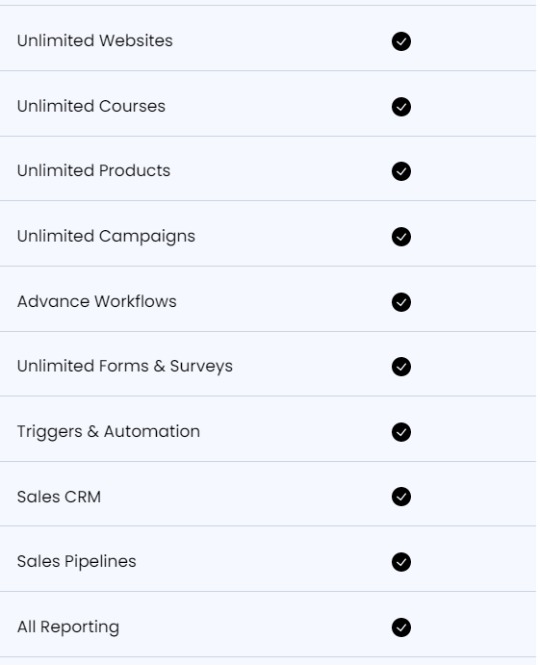Click the checkmark next to Unlimited Campaigns
This screenshot has height=665, width=540.
(401, 237)
